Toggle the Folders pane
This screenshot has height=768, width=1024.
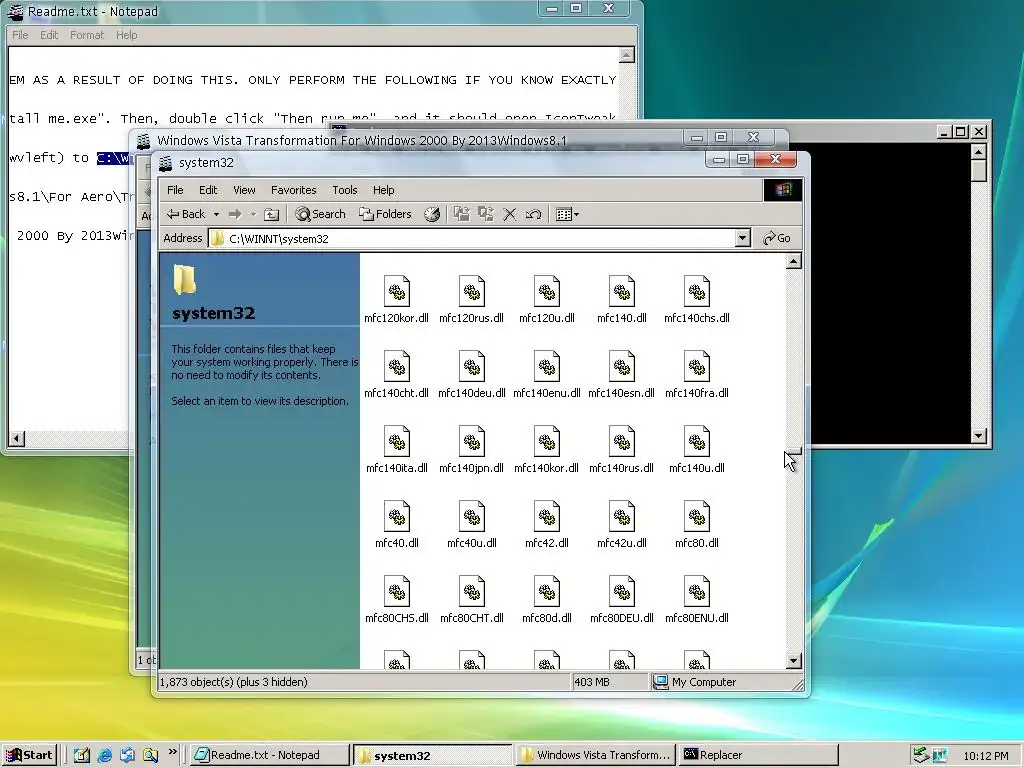click(385, 214)
